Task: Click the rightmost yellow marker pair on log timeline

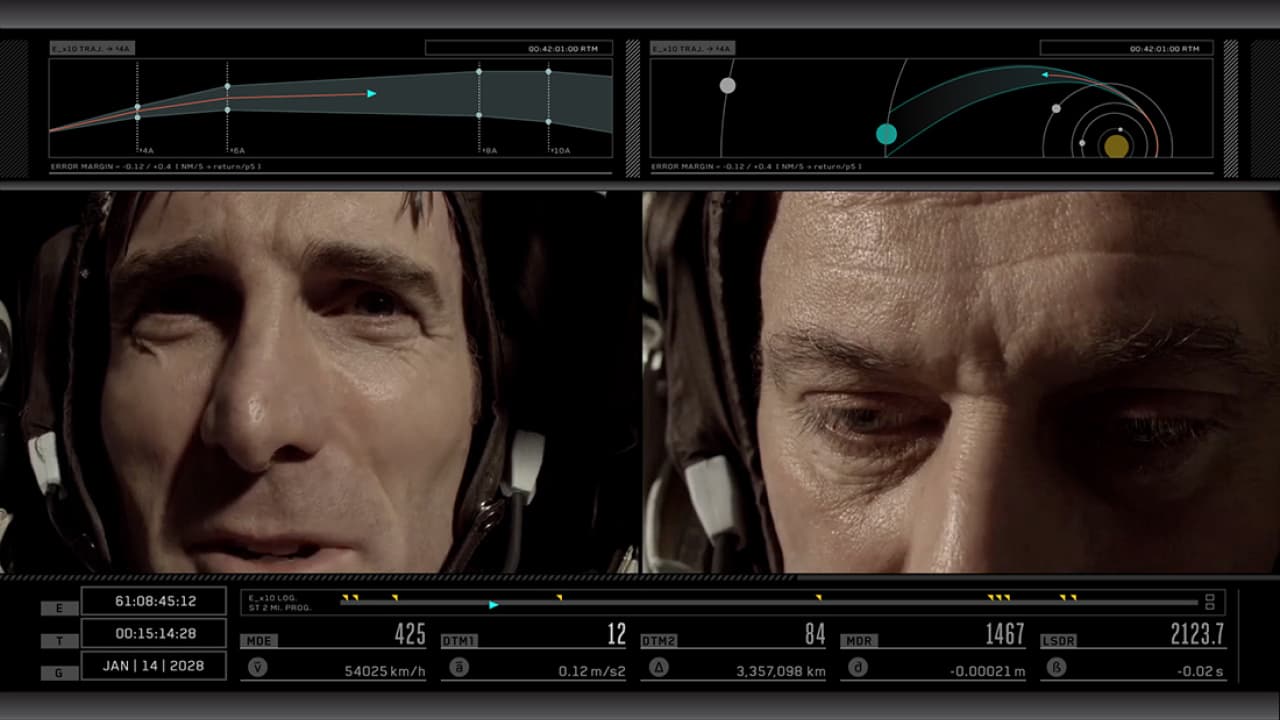Action: [1068, 598]
